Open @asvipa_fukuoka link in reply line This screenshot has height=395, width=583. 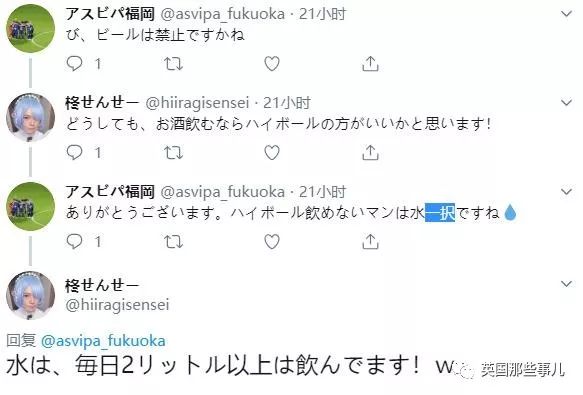click(103, 341)
